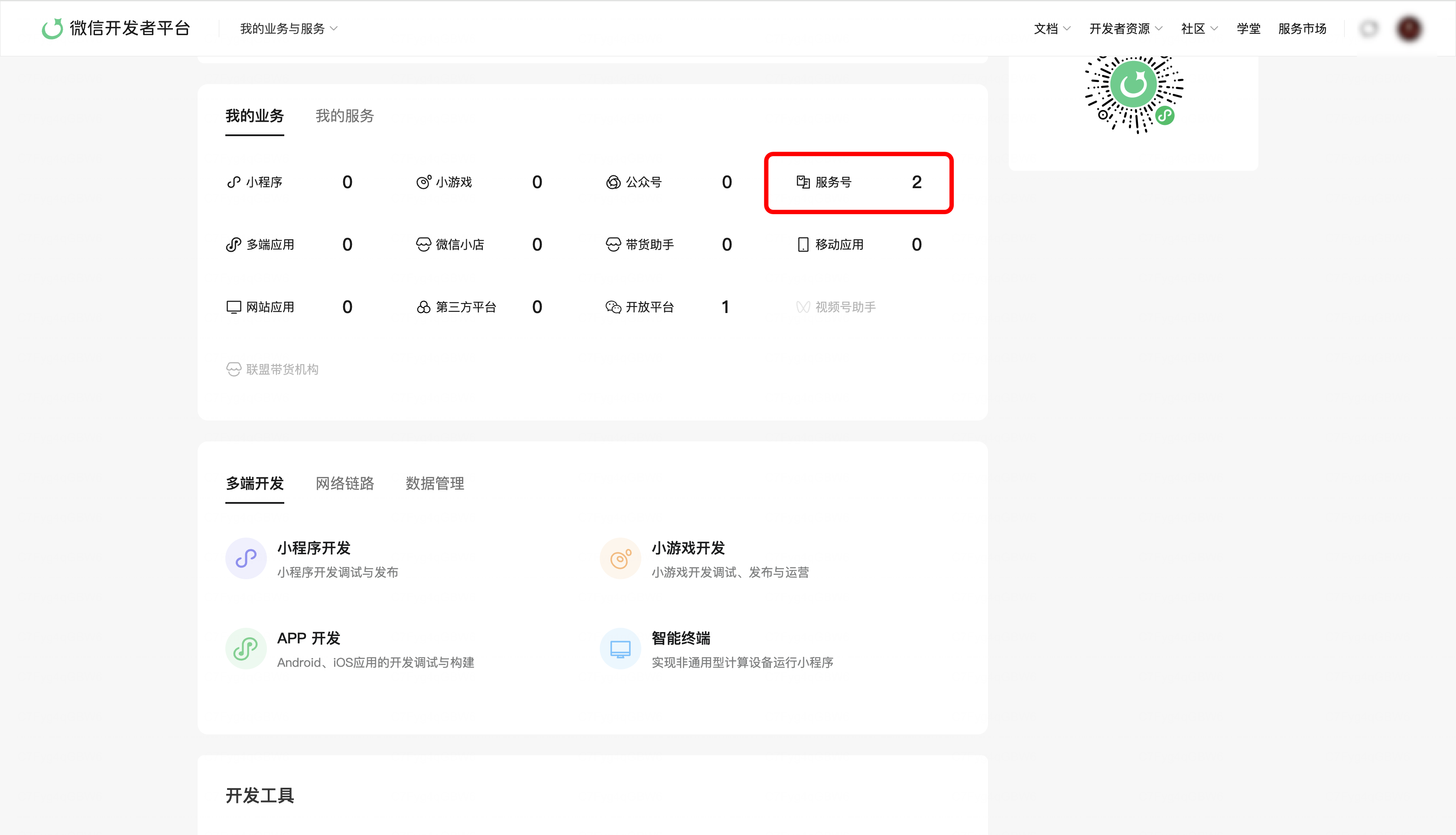This screenshot has height=835, width=1456.
Task: Open the 智能终端 title link
Action: 680,638
